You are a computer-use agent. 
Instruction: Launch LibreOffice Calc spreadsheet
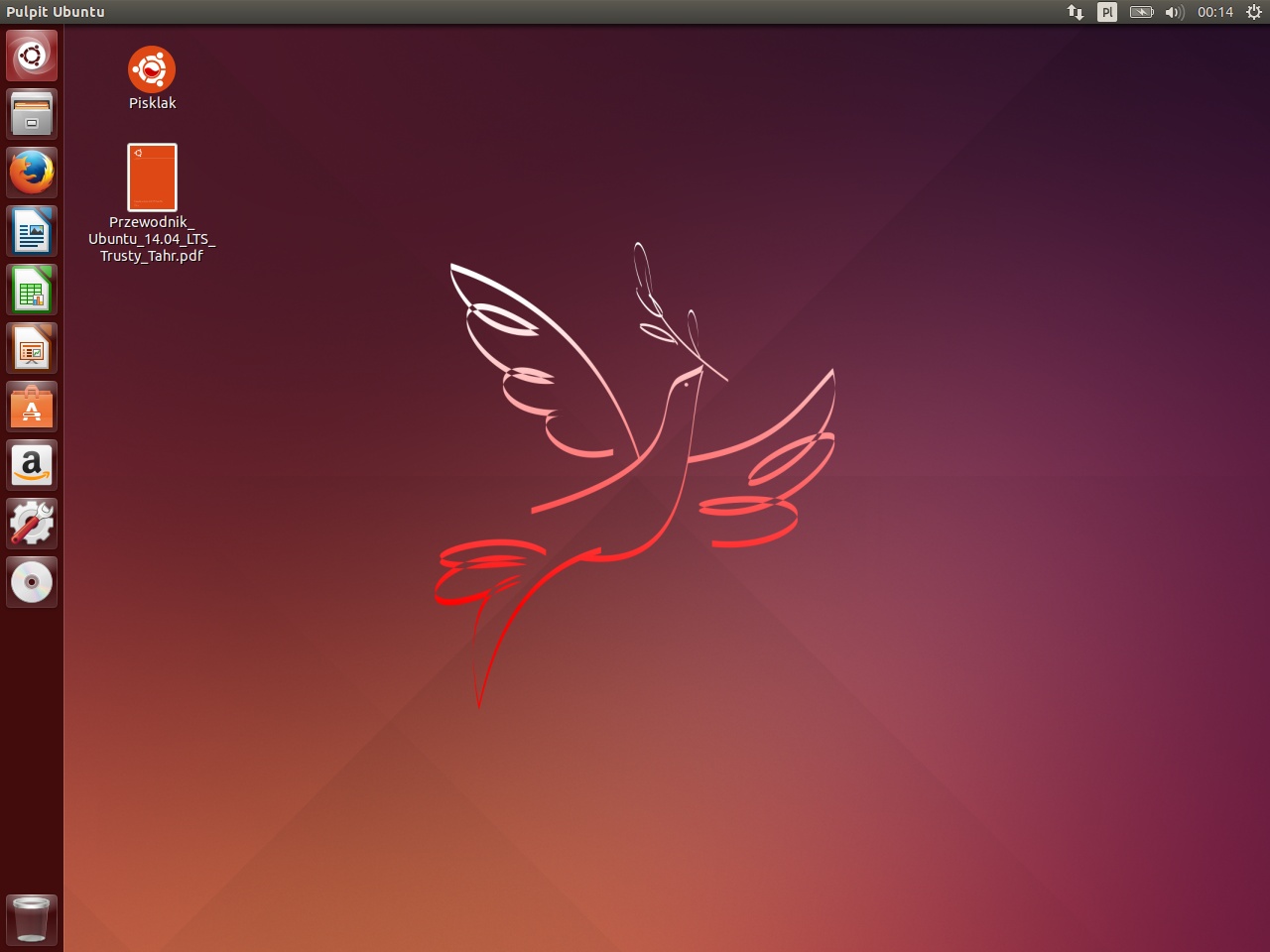32,290
